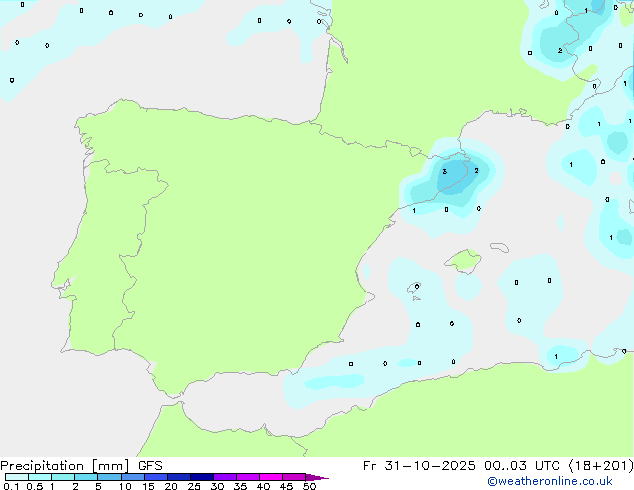The width and height of the screenshot is (634, 490).
Task: Click the legend scale label "0.1"
Action: click(x=11, y=486)
